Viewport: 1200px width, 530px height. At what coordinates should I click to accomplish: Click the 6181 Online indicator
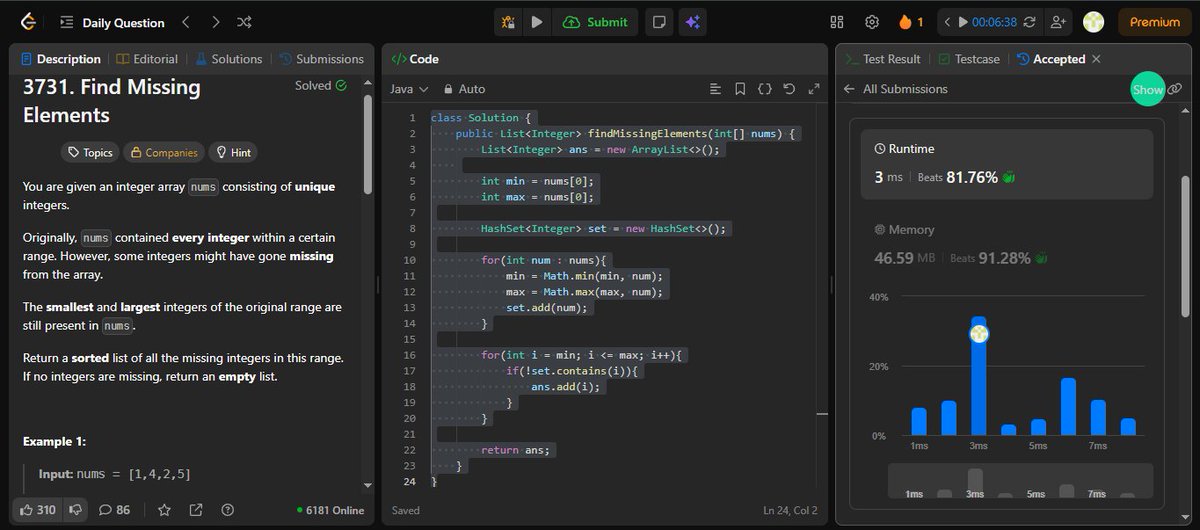point(331,510)
